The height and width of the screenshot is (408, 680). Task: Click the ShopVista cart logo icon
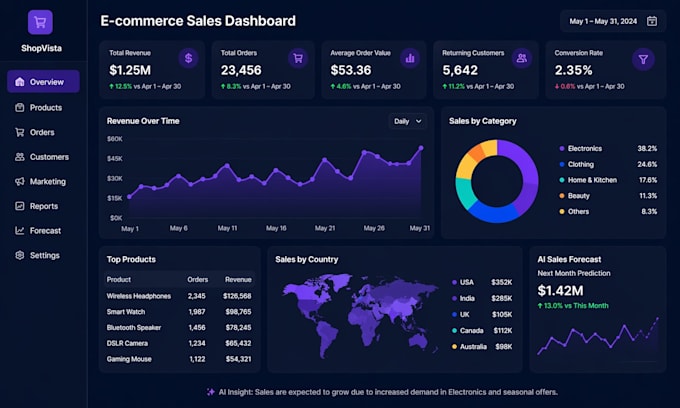click(x=40, y=22)
